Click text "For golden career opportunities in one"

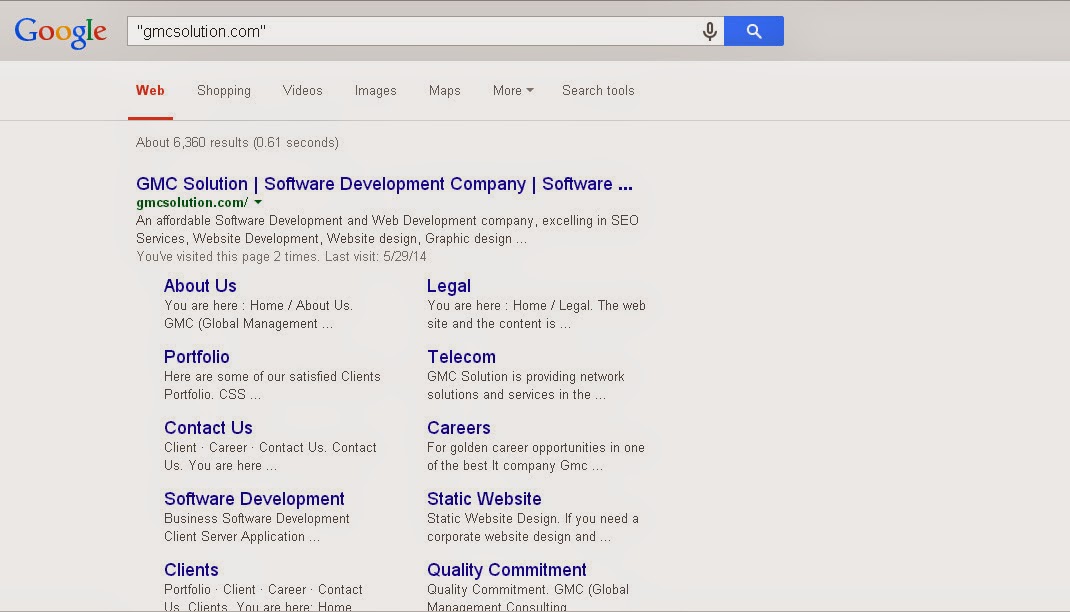(536, 448)
